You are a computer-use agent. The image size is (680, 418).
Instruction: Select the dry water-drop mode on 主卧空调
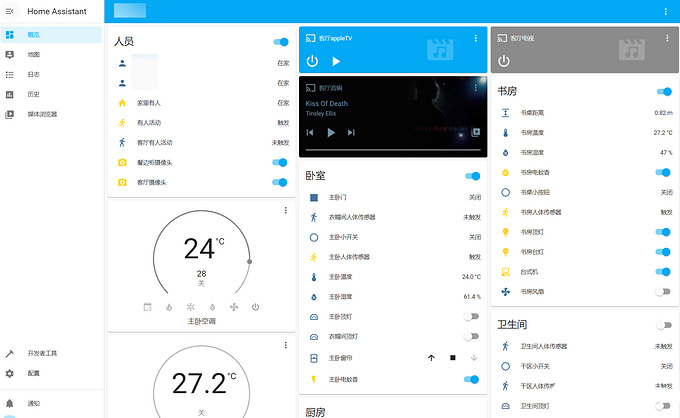pos(212,307)
